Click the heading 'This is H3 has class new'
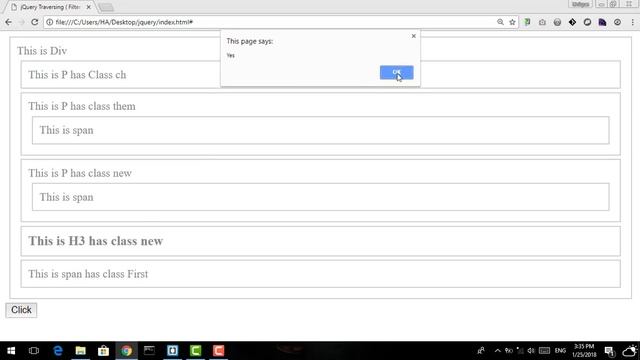The height and width of the screenshot is (360, 640). point(96,241)
